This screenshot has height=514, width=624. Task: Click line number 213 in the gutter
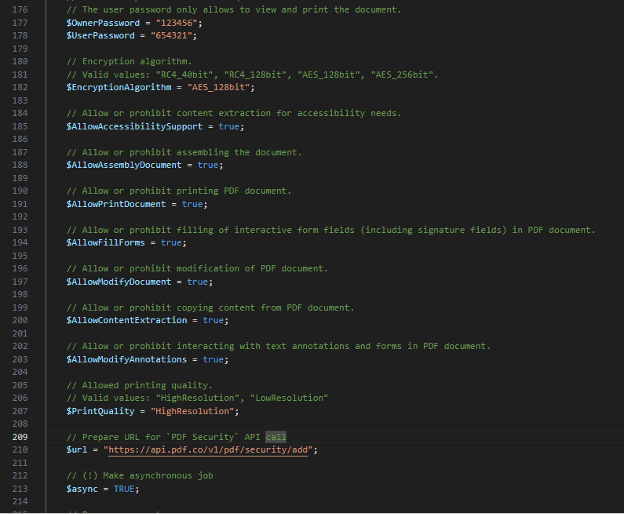pos(20,489)
